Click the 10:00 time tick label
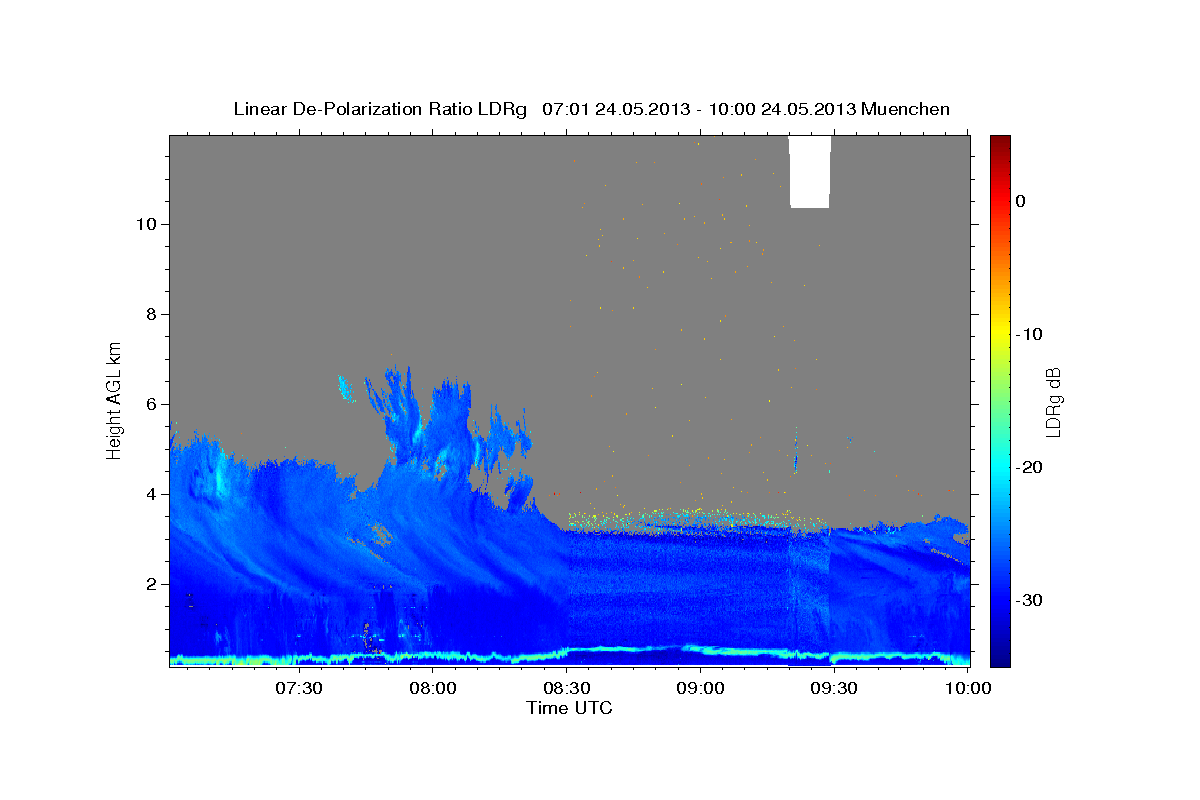This screenshot has height=800, width=1200. click(967, 688)
